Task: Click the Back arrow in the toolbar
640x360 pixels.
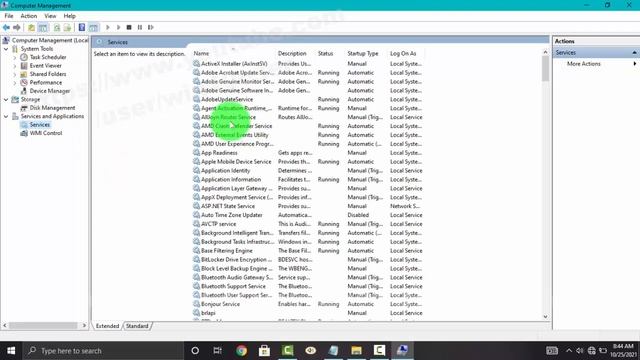Action: tap(6, 27)
